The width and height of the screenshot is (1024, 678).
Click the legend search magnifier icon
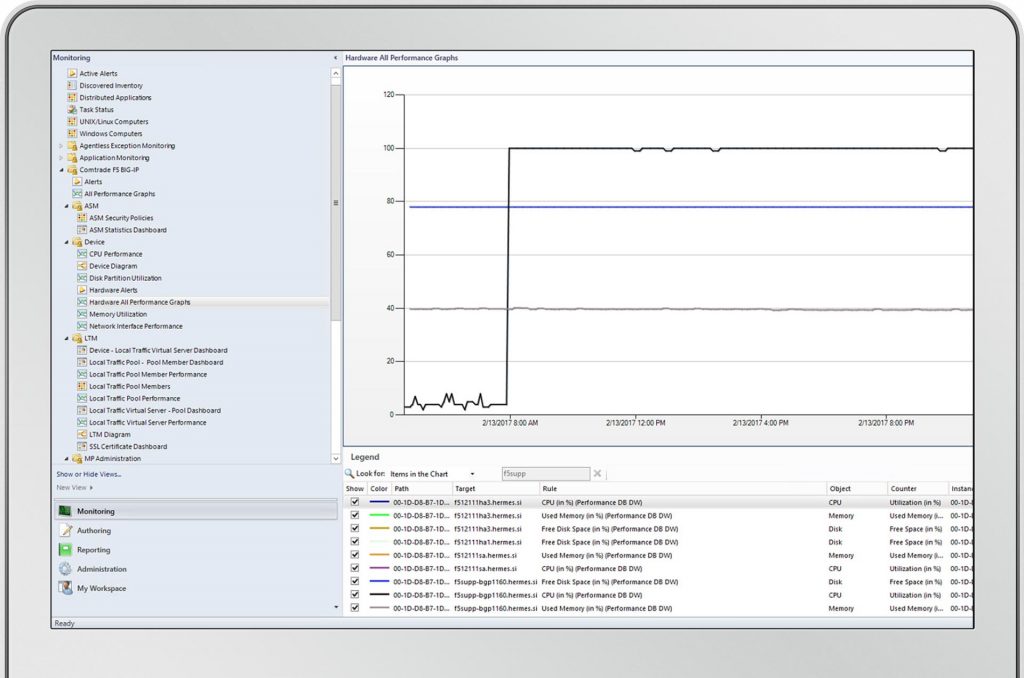tap(349, 474)
